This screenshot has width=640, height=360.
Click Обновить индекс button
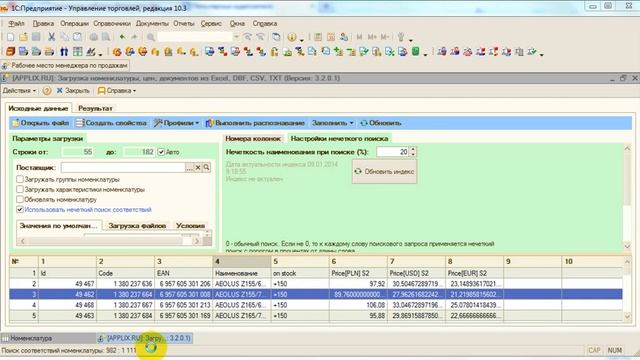[384, 171]
